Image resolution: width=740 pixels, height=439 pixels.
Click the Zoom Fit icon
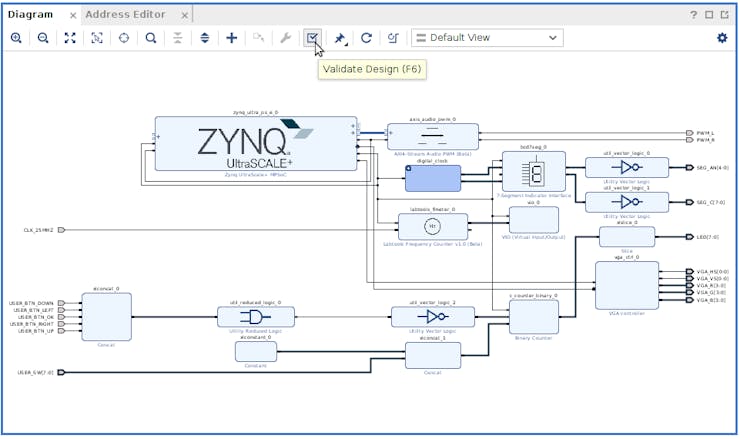tap(70, 38)
